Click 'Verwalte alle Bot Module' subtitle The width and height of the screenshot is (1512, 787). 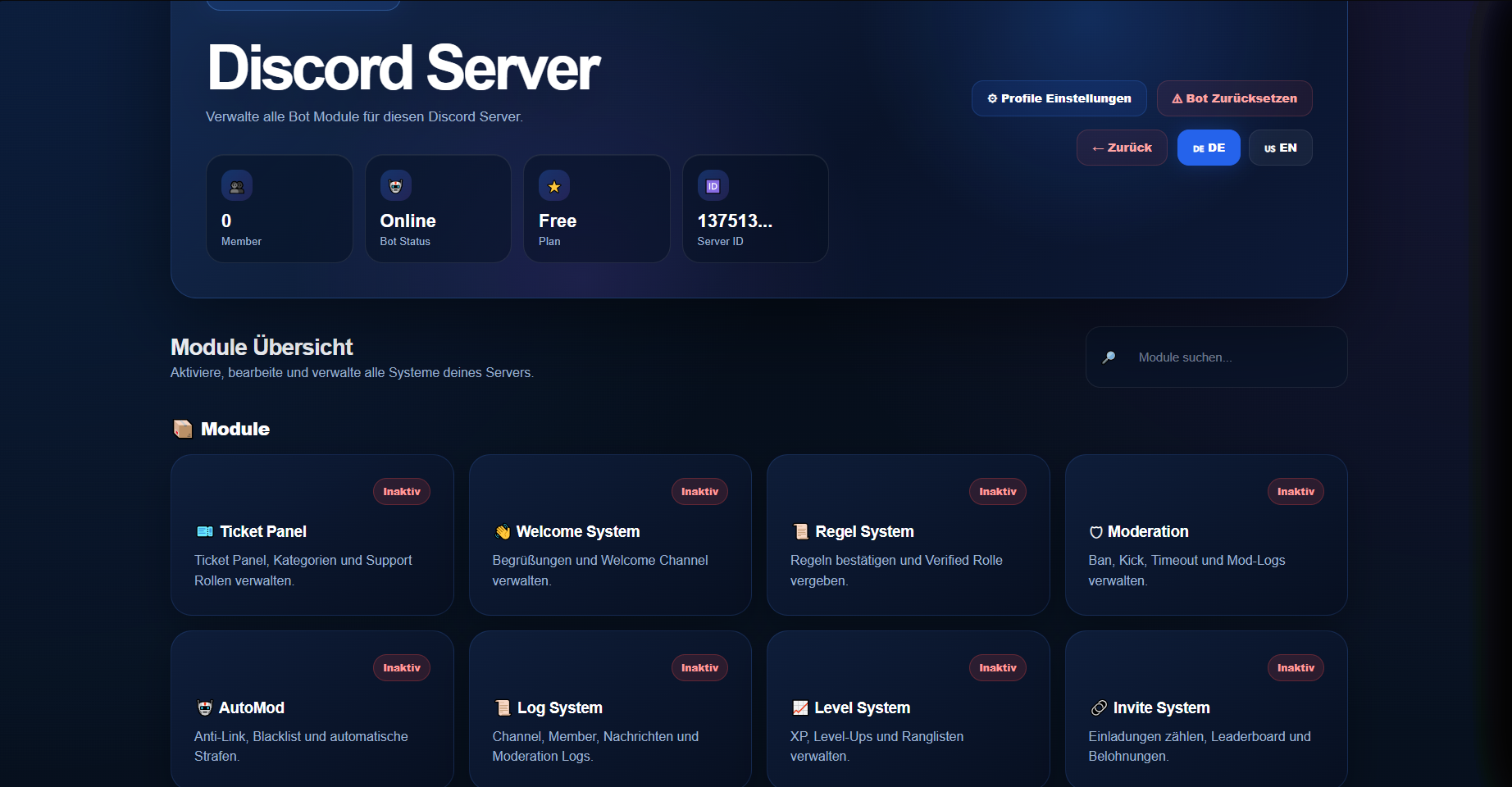[364, 116]
